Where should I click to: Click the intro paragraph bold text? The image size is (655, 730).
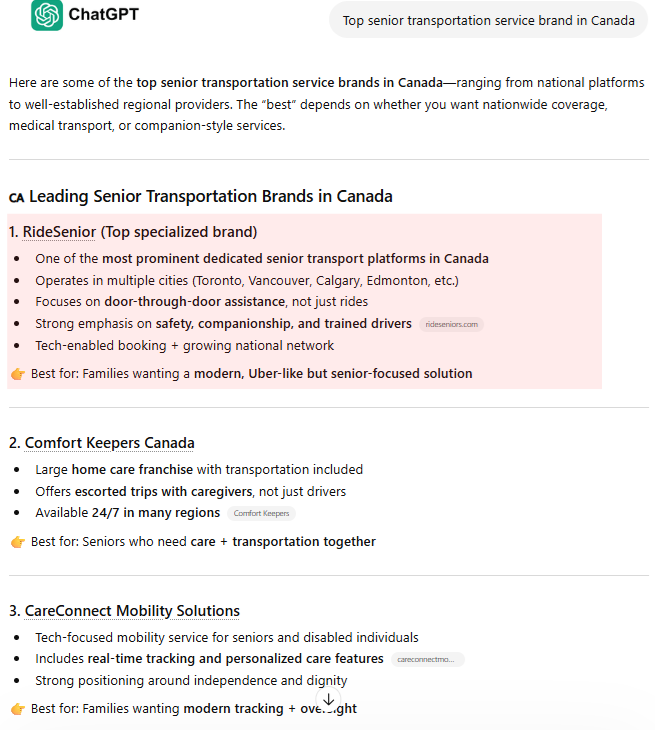tap(290, 82)
